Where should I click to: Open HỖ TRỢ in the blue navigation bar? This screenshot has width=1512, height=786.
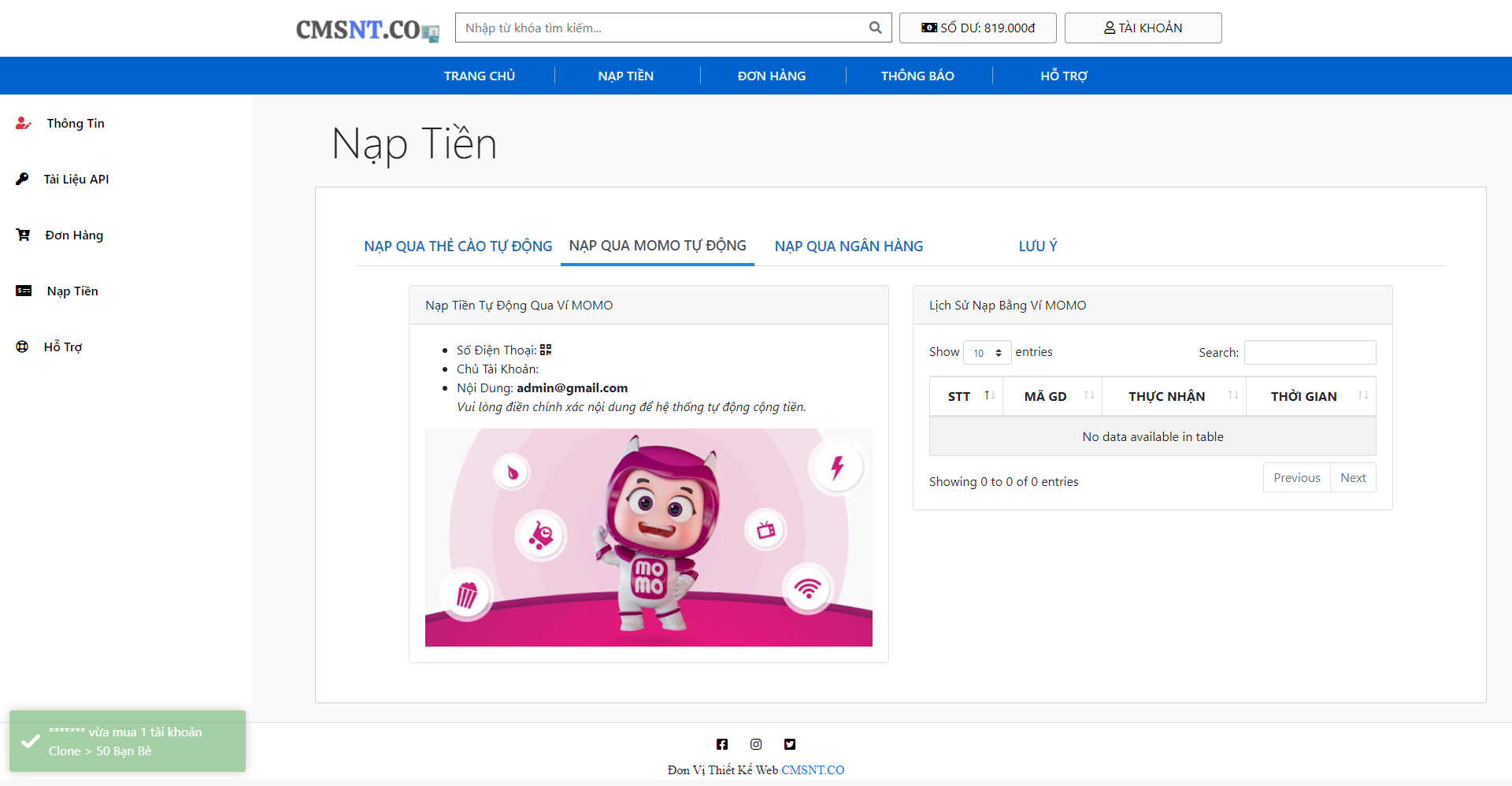pos(1064,76)
